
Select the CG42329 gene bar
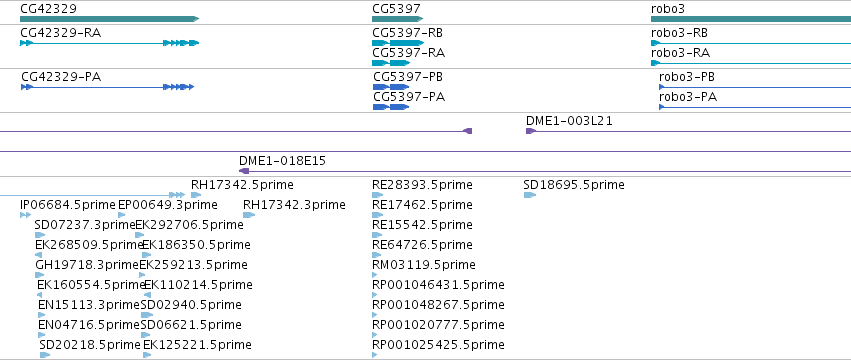(x=110, y=19)
